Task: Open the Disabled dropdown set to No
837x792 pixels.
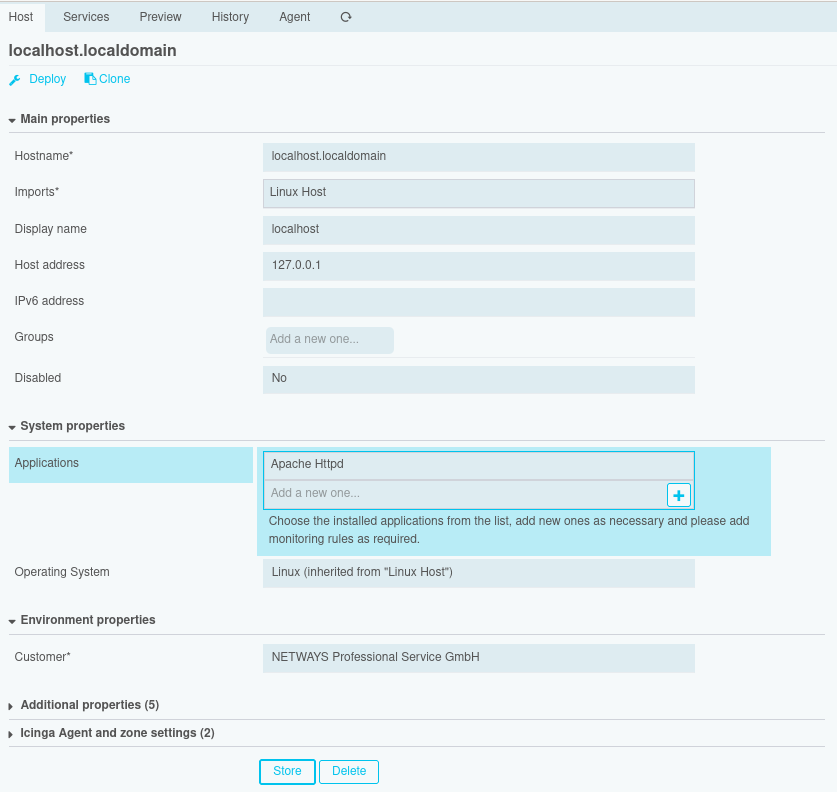Action: click(478, 379)
